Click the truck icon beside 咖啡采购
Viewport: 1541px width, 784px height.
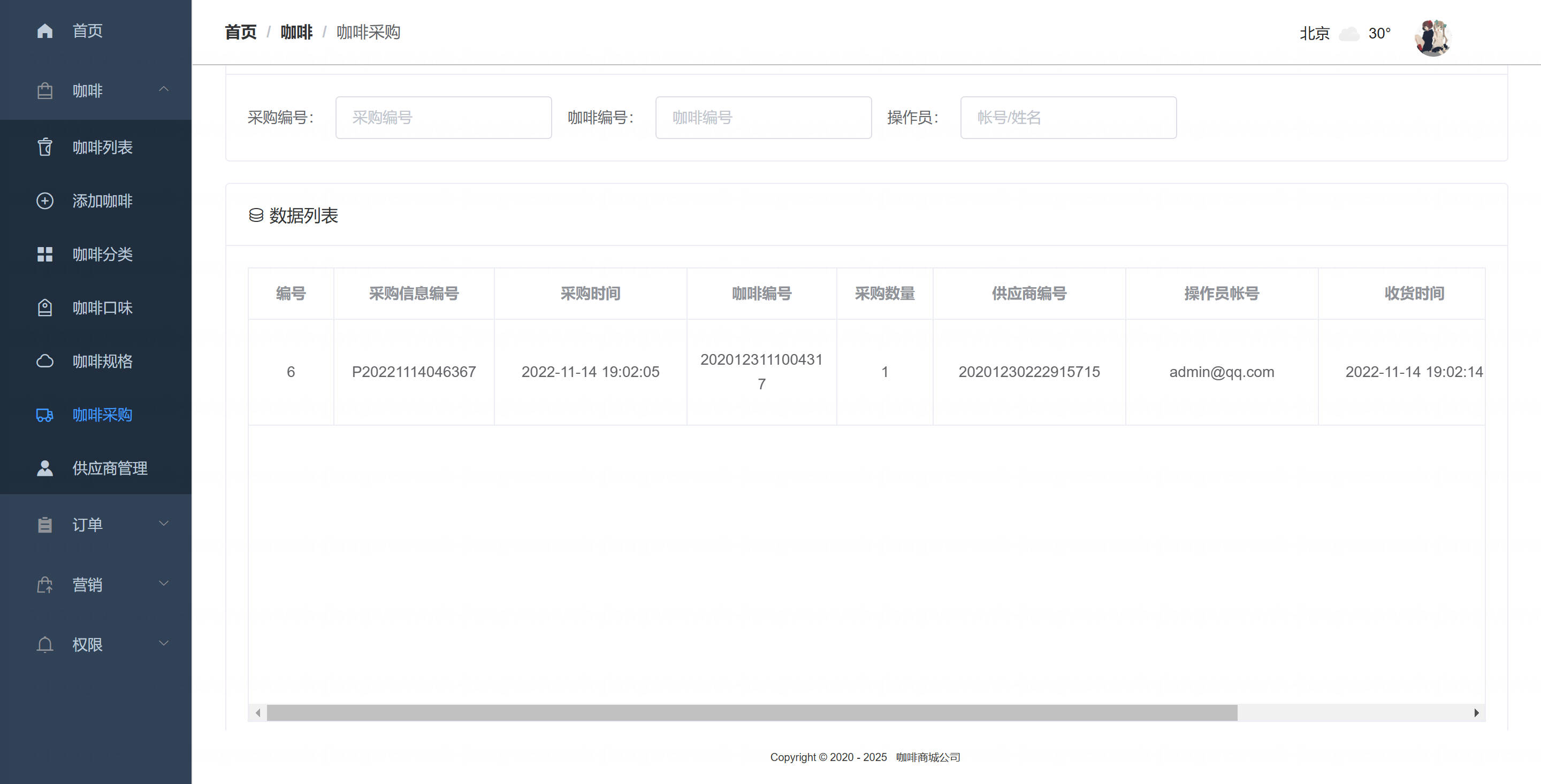(x=45, y=415)
